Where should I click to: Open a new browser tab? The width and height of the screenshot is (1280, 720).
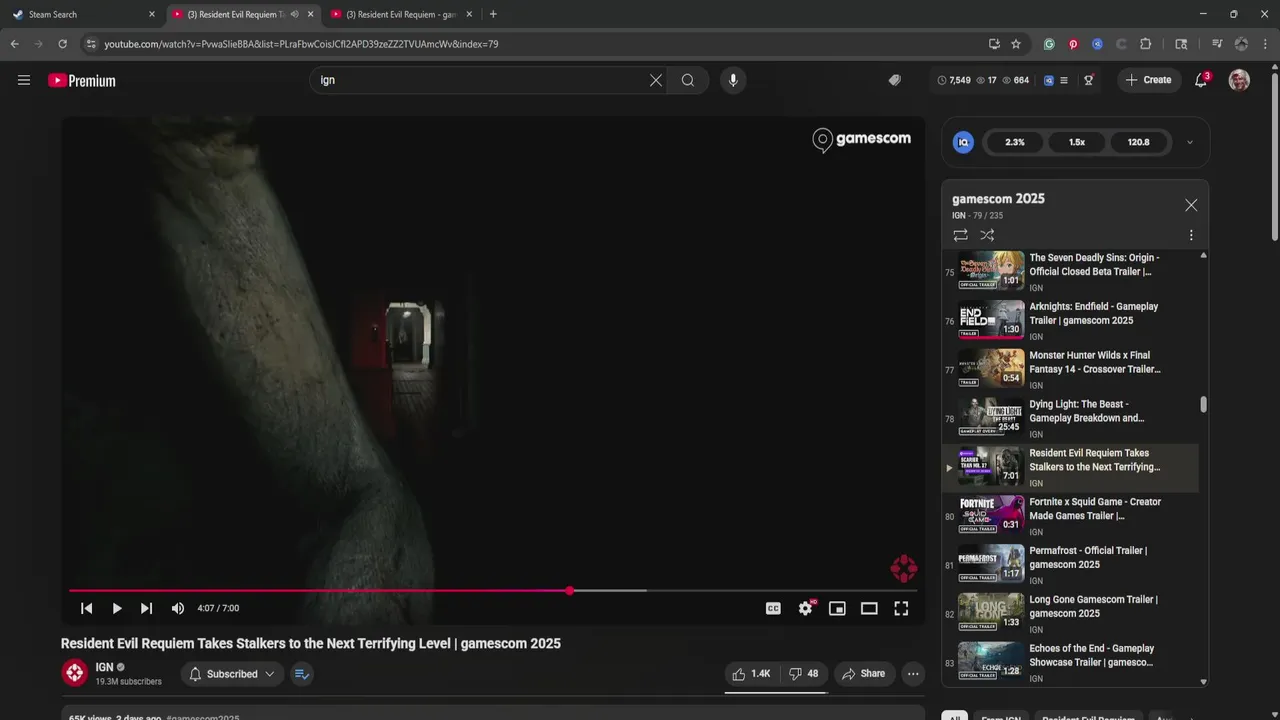(x=493, y=14)
